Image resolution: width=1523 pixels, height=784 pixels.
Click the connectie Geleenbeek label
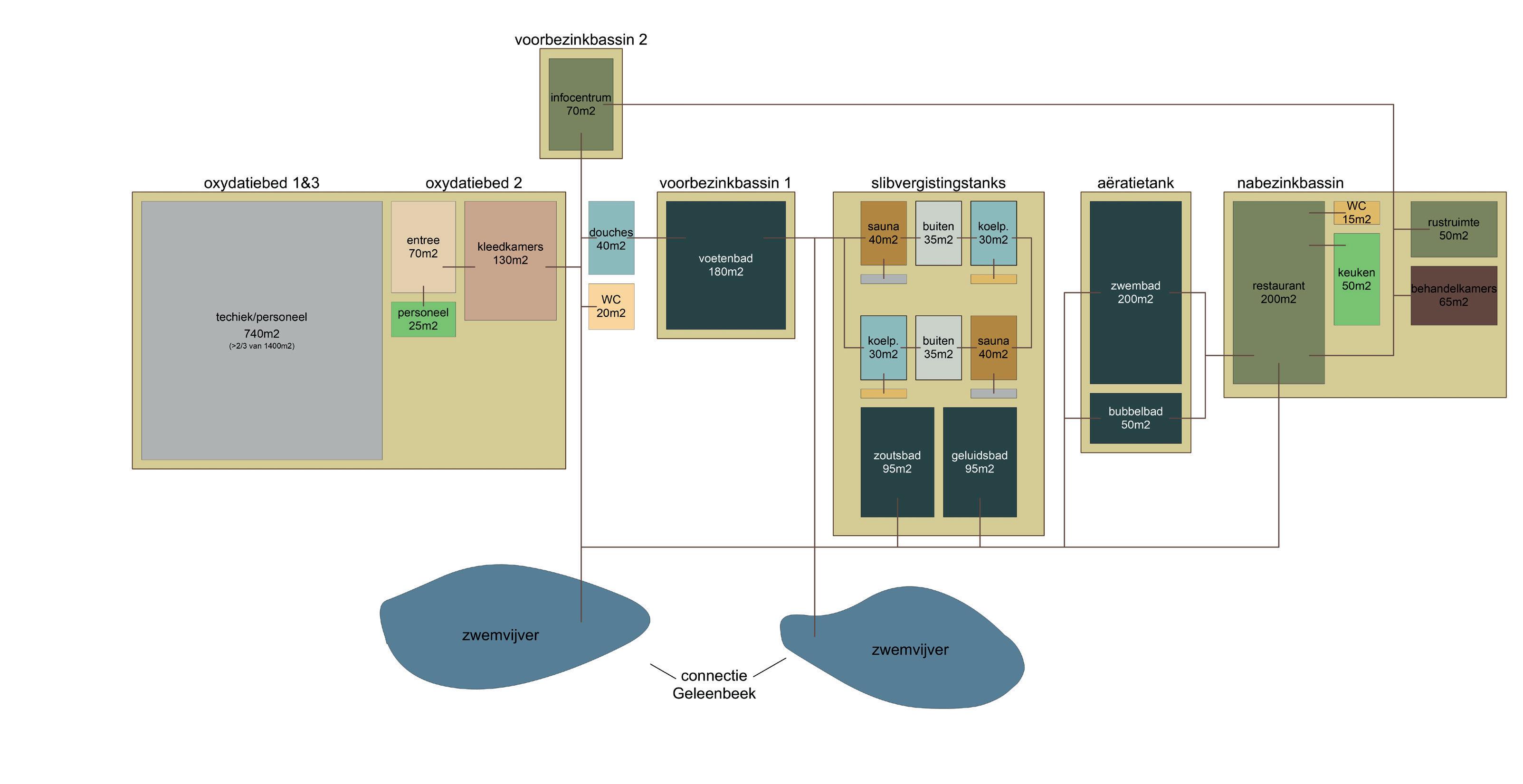[714, 683]
